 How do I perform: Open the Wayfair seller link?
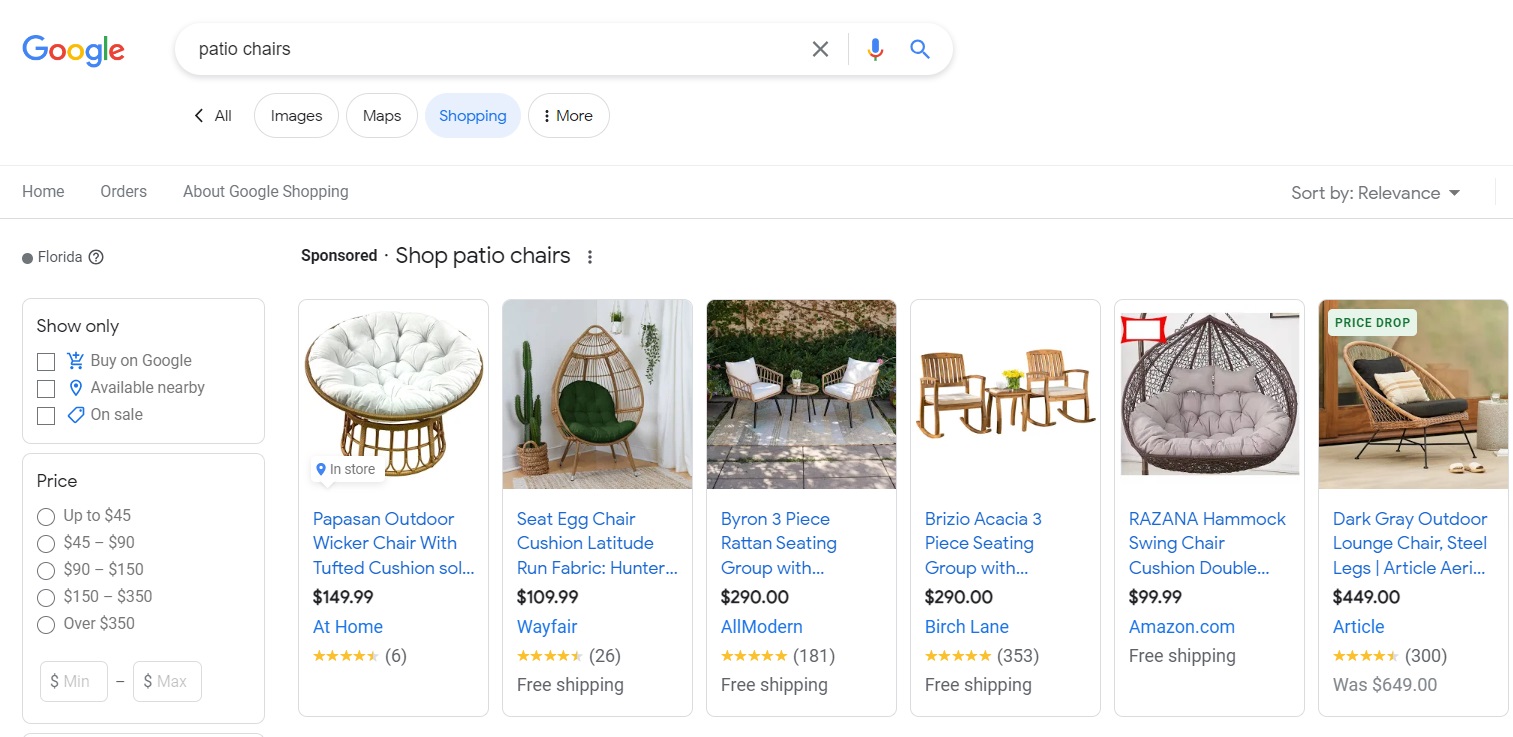547,627
